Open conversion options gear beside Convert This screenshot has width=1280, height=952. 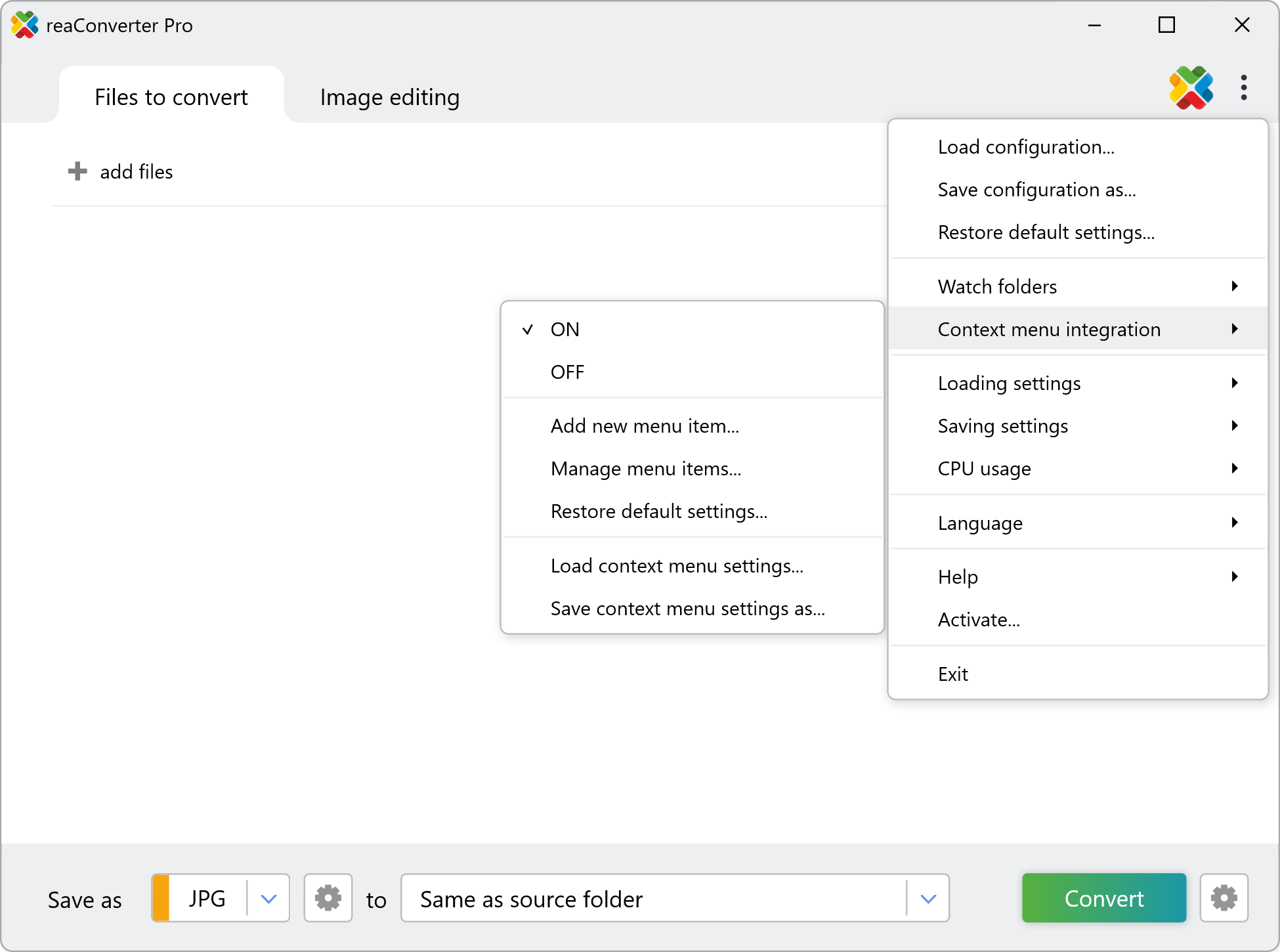coord(1224,898)
